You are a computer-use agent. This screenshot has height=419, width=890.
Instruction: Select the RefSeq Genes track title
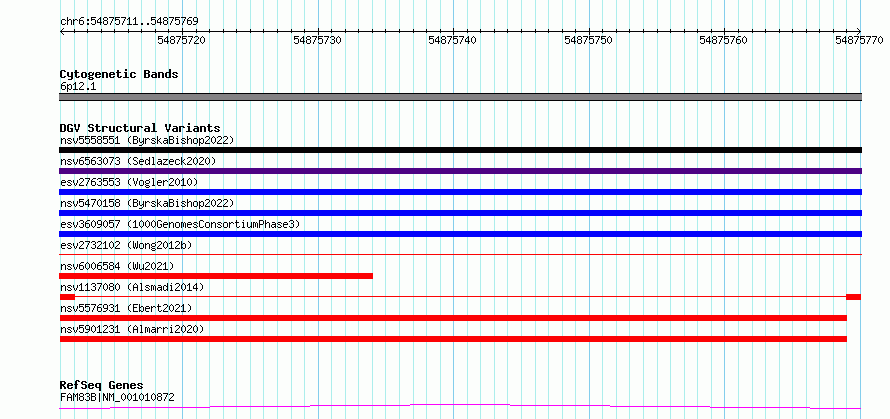102,385
